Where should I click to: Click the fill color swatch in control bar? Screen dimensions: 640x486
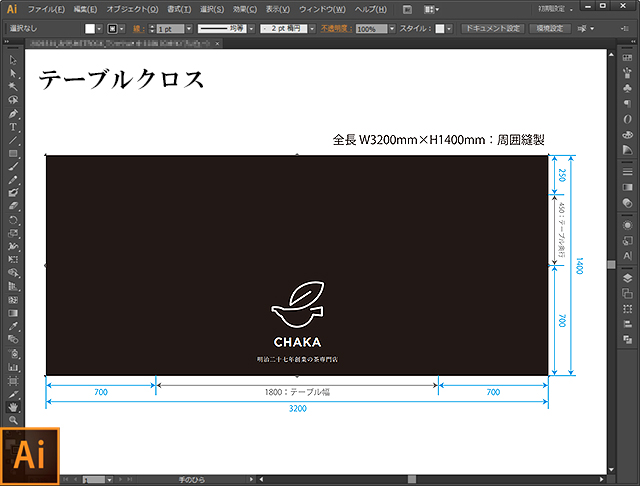tap(89, 29)
